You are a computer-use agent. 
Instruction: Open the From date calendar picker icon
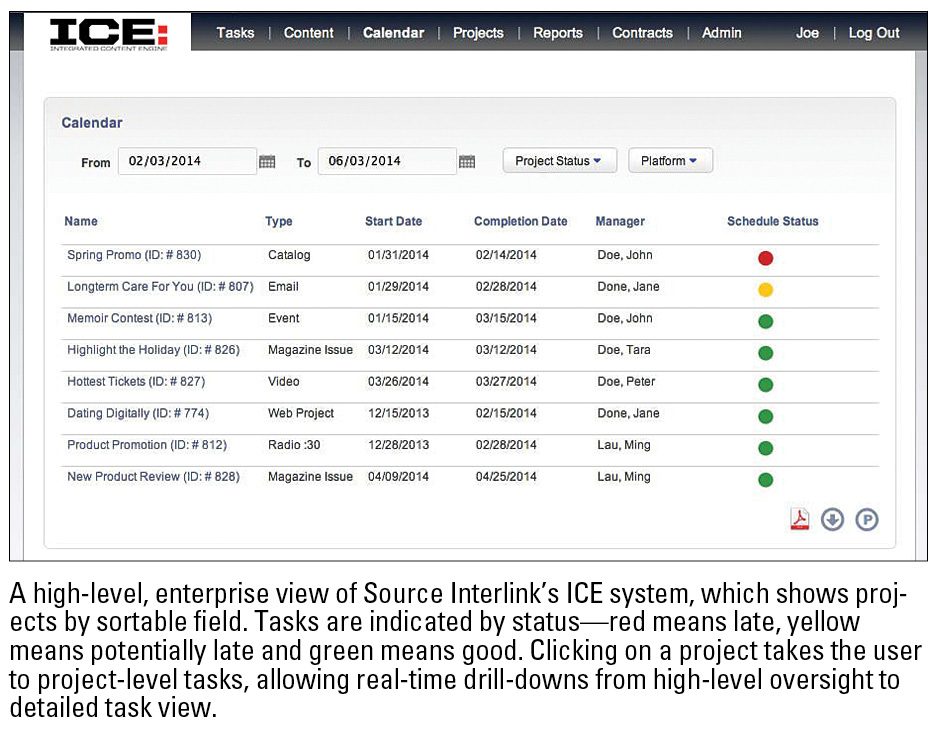pyautogui.click(x=267, y=161)
